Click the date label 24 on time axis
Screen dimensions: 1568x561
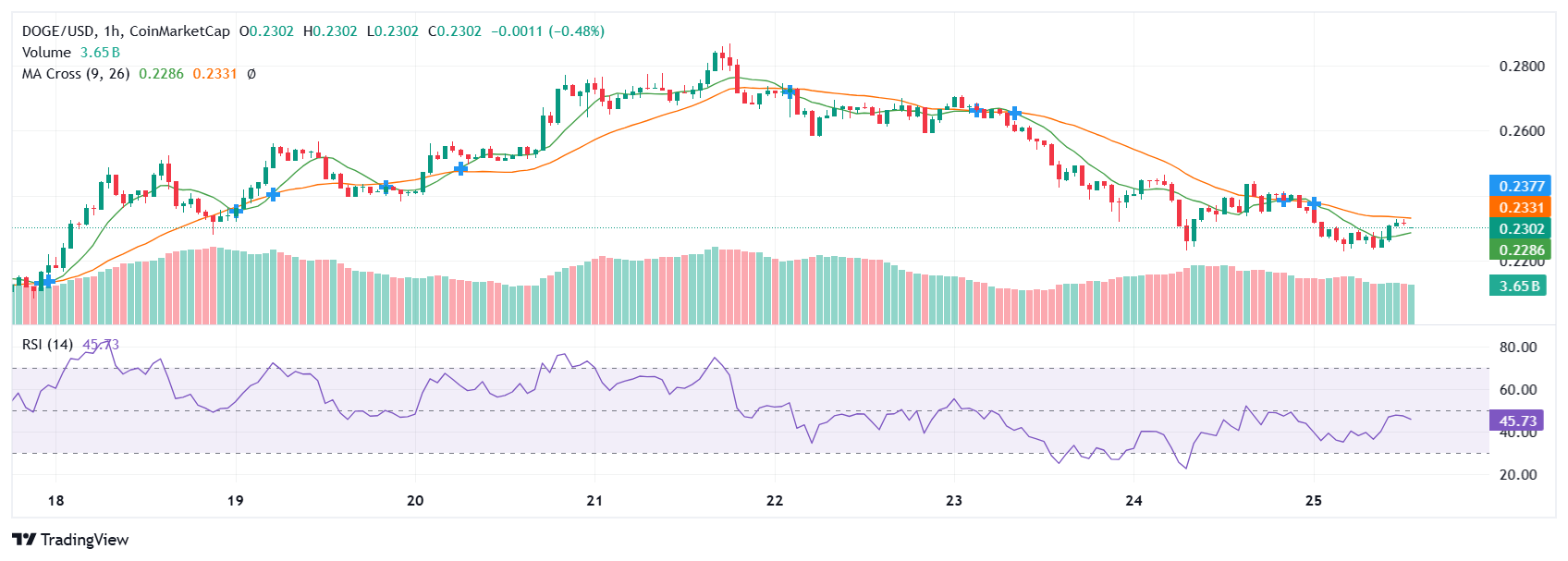tap(1133, 501)
